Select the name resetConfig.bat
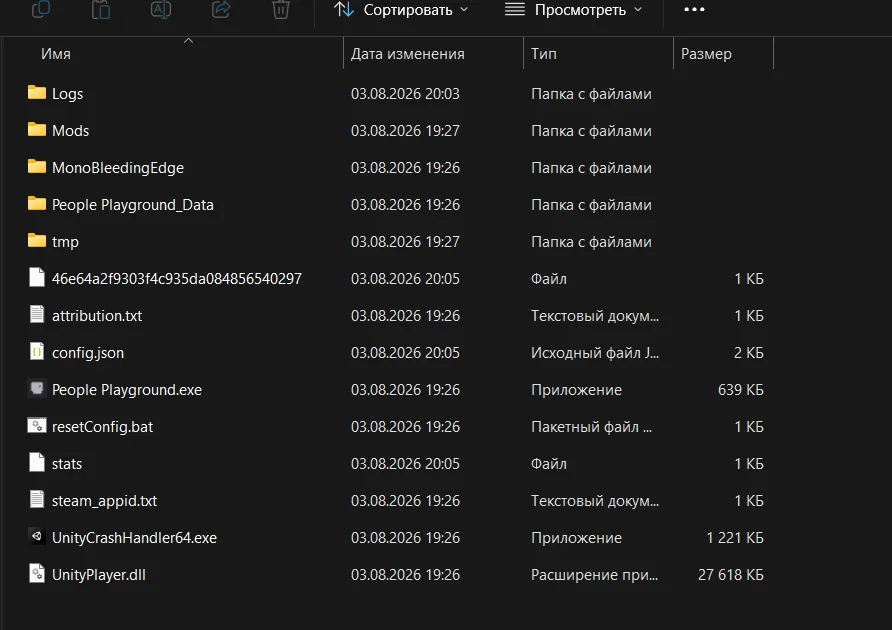This screenshot has height=630, width=892. coord(102,427)
